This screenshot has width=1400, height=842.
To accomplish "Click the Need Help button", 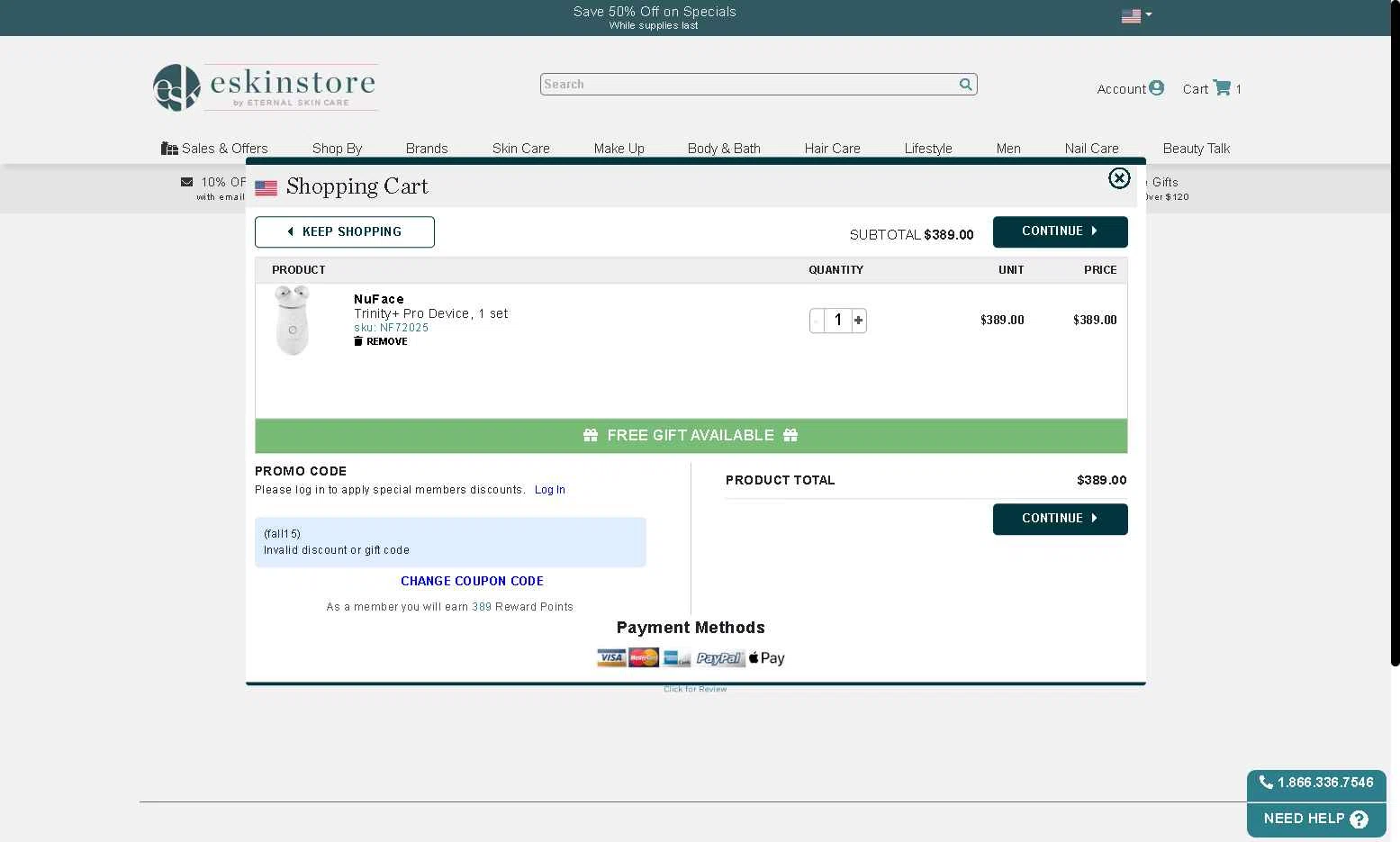I will pos(1316,819).
